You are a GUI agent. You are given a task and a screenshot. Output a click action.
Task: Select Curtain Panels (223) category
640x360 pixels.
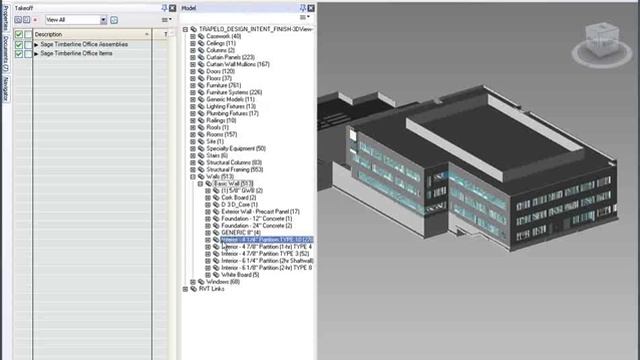point(231,57)
